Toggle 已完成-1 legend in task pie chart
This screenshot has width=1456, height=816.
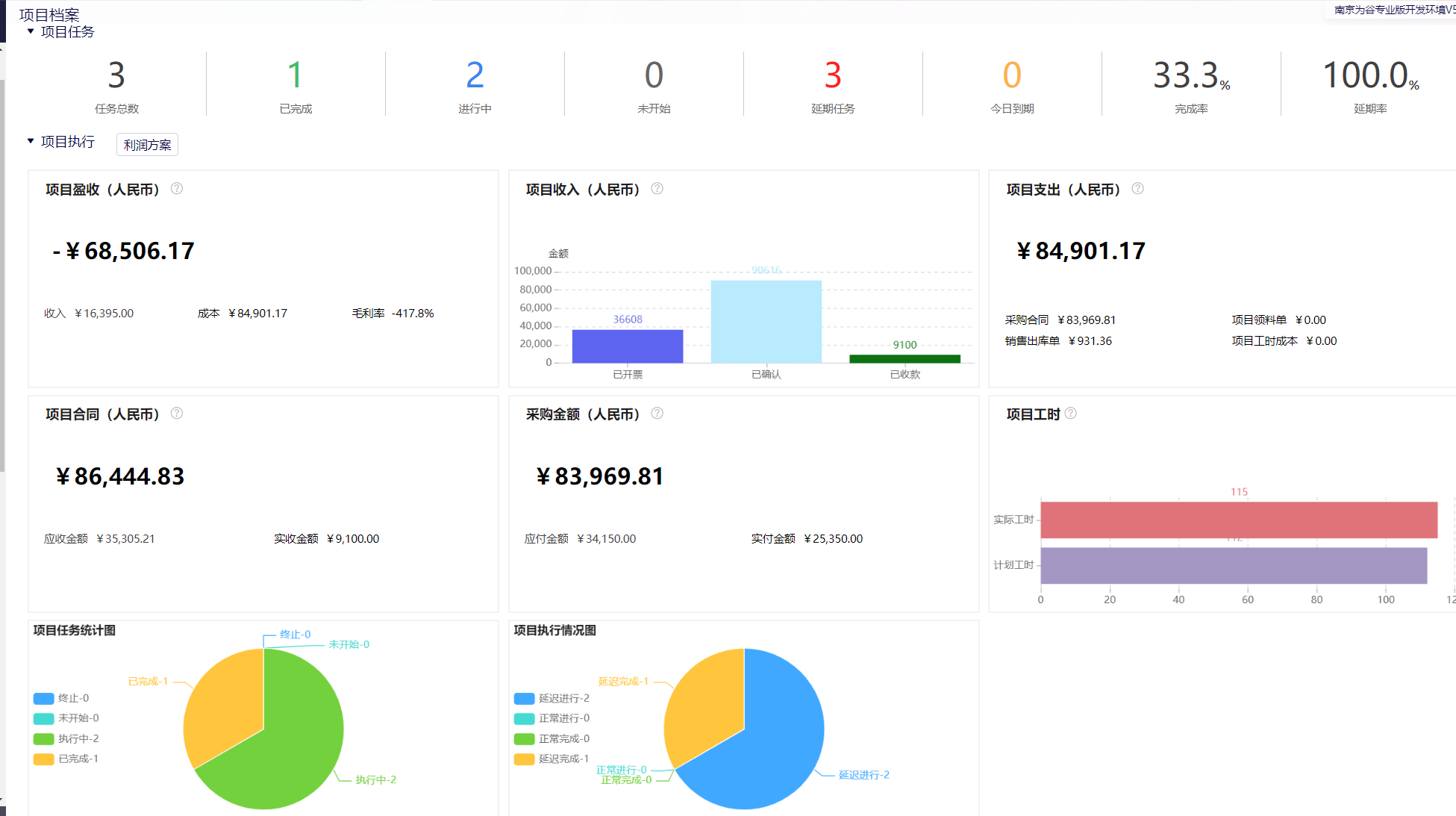click(x=66, y=759)
